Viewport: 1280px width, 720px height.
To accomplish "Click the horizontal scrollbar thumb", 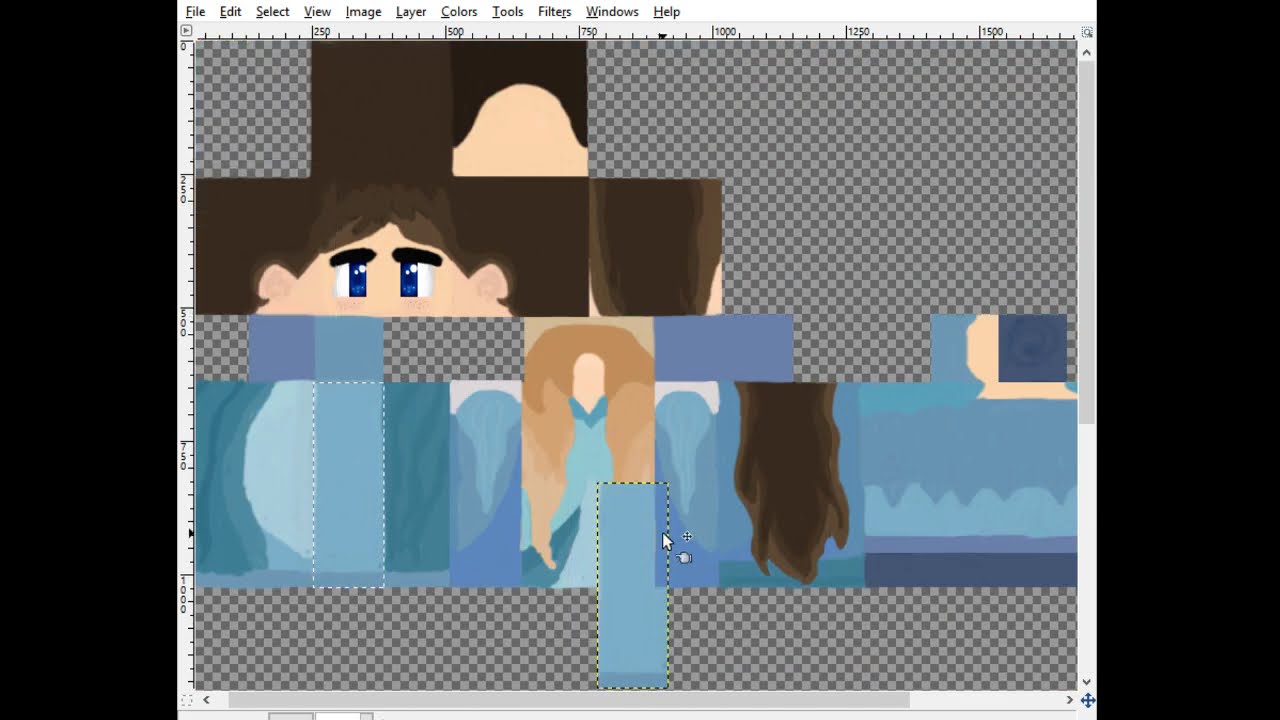I will pos(568,700).
